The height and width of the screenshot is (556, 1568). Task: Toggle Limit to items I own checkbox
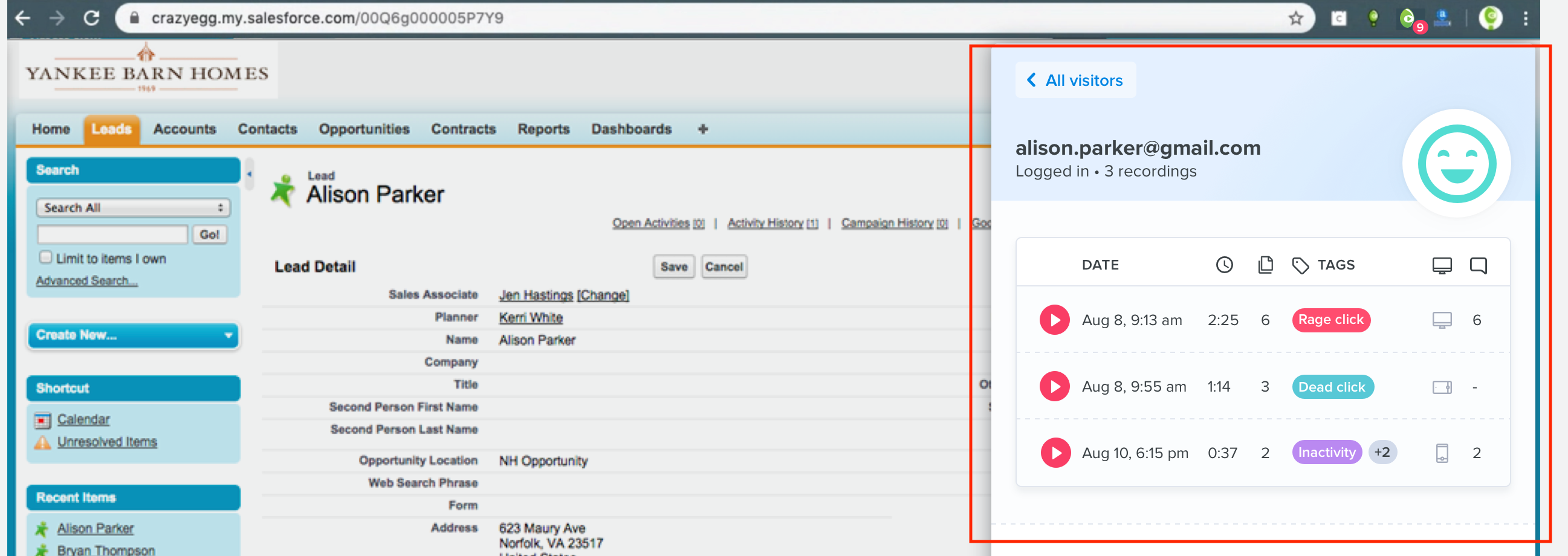point(45,257)
